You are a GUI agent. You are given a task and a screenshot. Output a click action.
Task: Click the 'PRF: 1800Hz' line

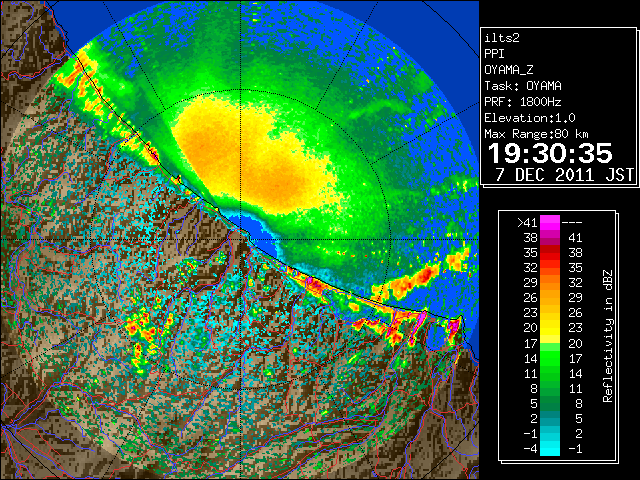pos(523,102)
